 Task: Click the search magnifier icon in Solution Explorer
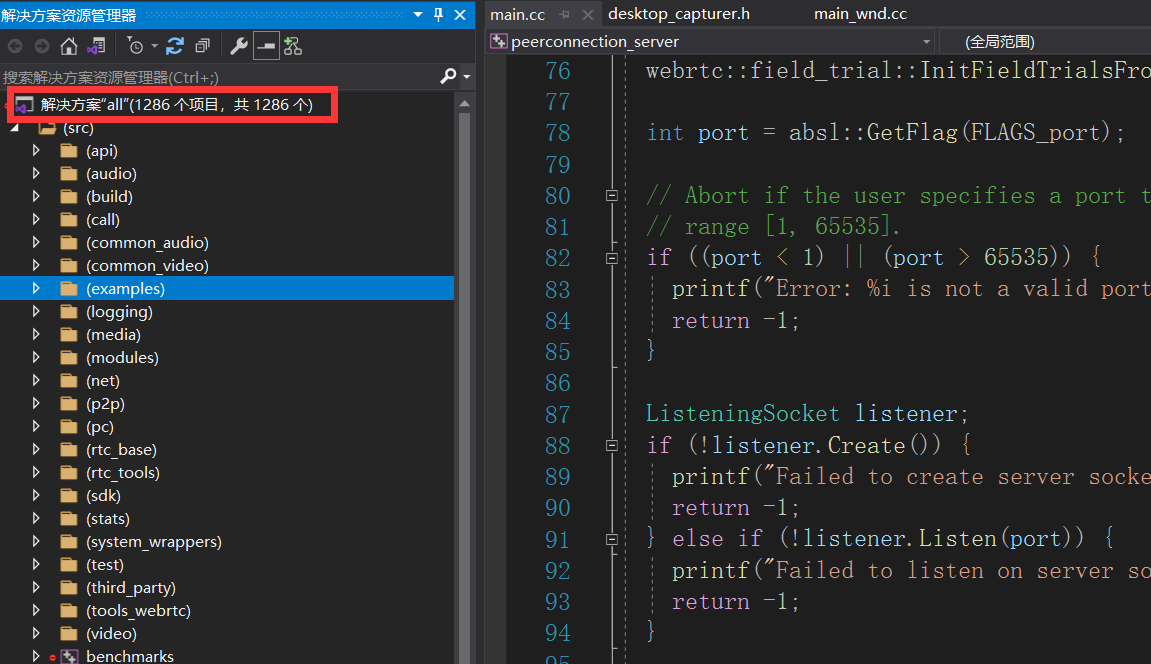[x=448, y=76]
